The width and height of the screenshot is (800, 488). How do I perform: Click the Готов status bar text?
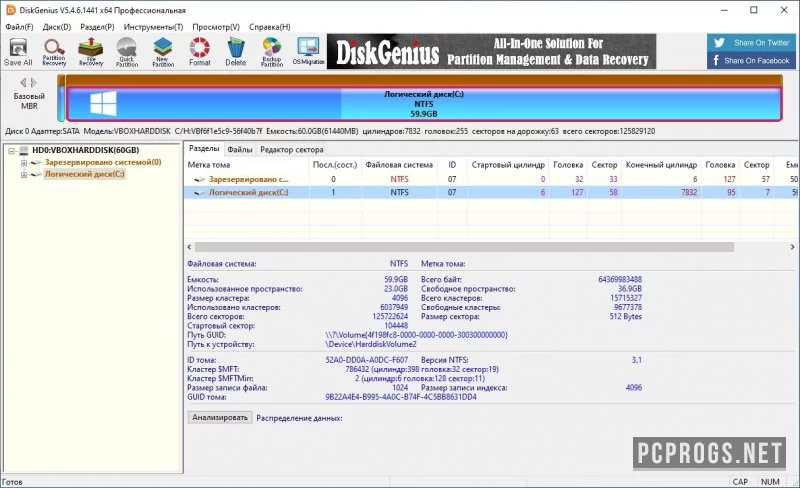click(x=12, y=482)
